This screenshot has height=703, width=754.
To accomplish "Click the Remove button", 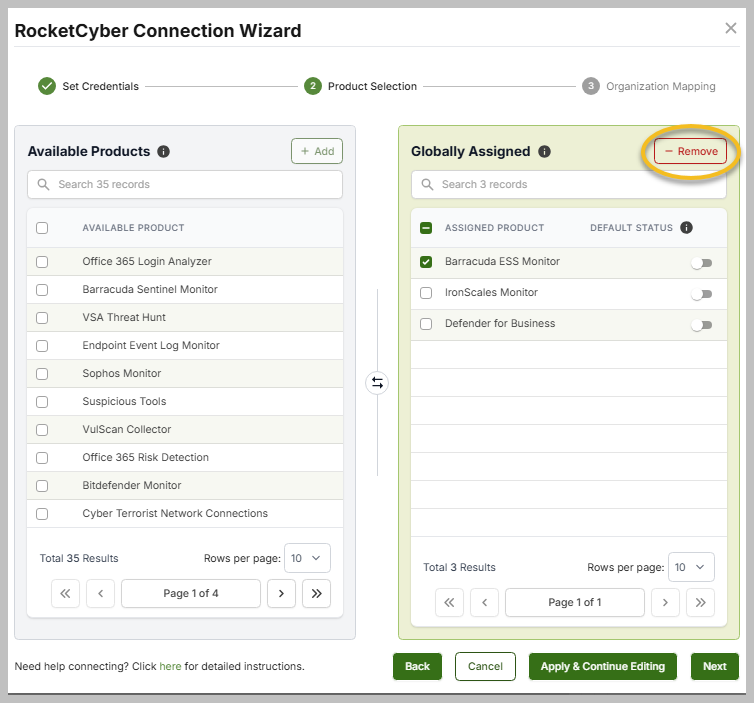I will point(691,151).
